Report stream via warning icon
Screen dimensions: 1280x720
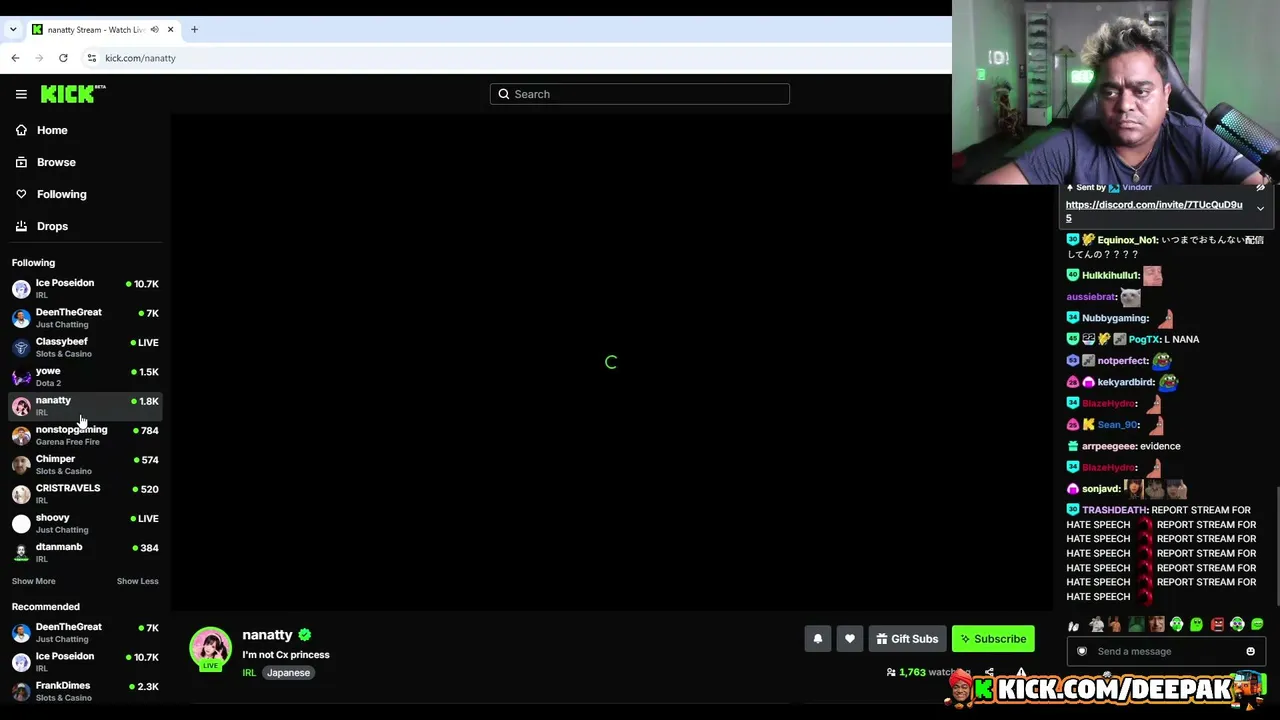click(1021, 673)
